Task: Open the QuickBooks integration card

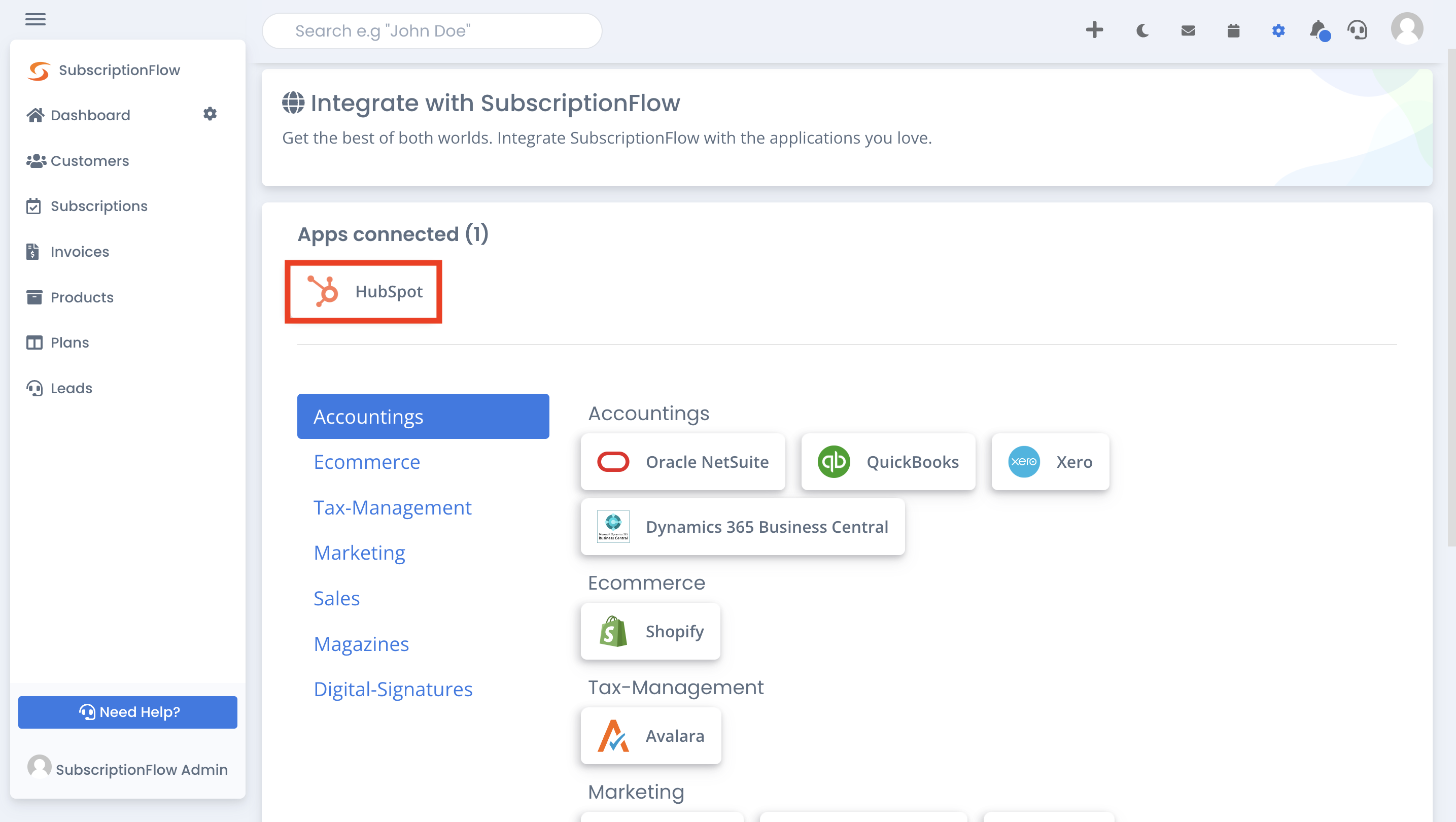Action: click(888, 461)
